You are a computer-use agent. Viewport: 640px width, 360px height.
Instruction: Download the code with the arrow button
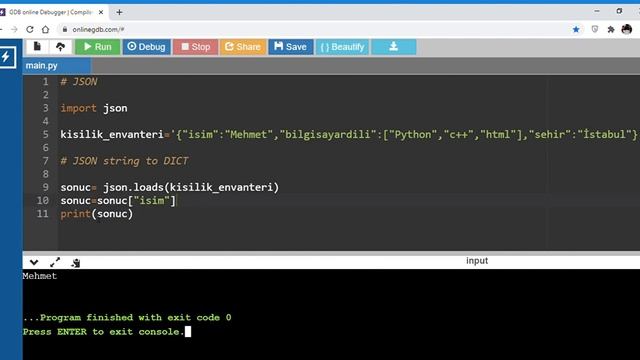pos(393,47)
